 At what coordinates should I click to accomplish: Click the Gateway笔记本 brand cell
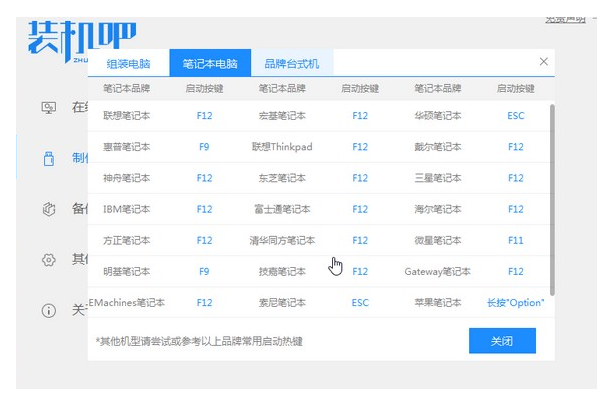(x=437, y=271)
